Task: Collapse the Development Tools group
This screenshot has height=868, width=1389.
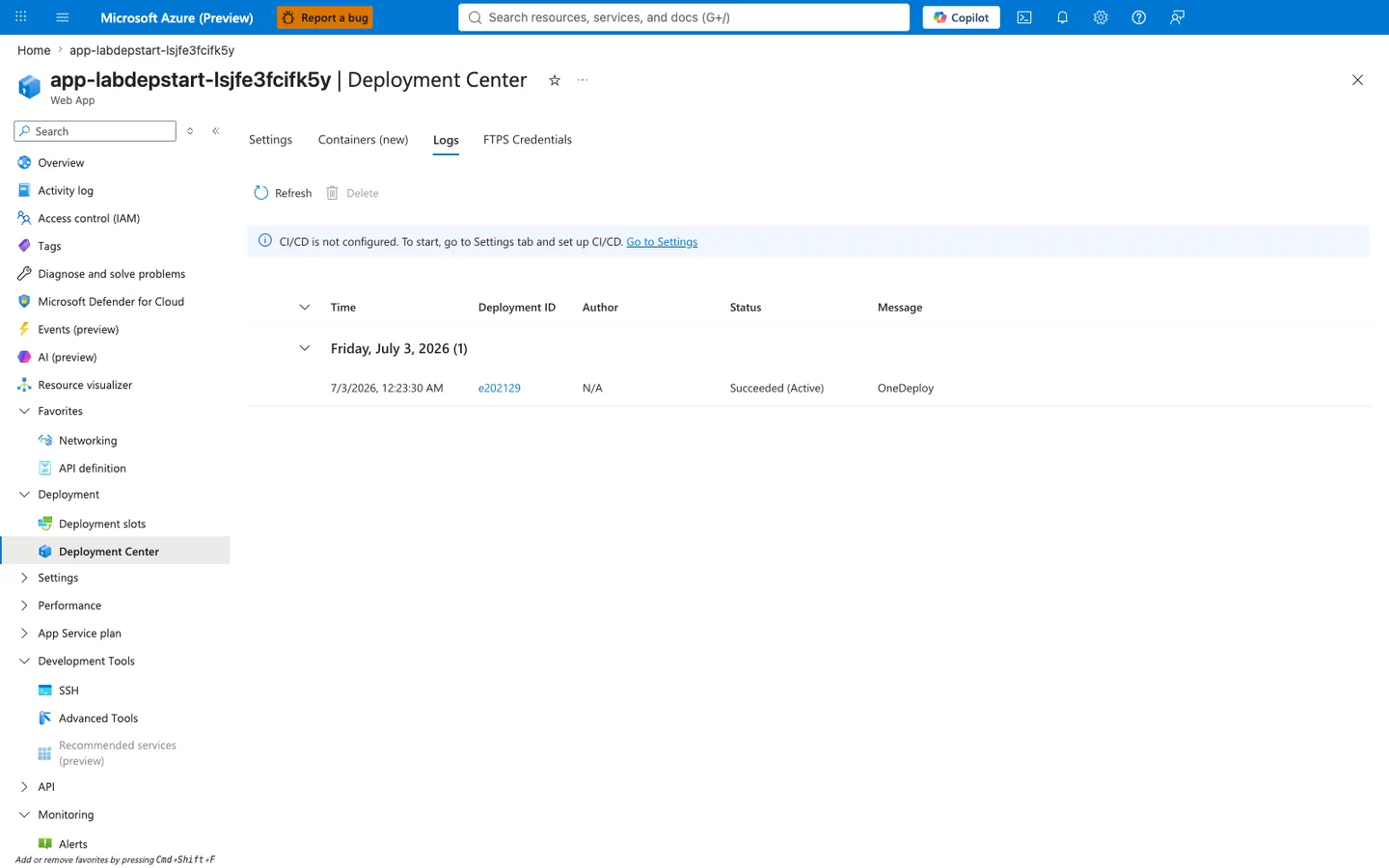Action: click(24, 662)
